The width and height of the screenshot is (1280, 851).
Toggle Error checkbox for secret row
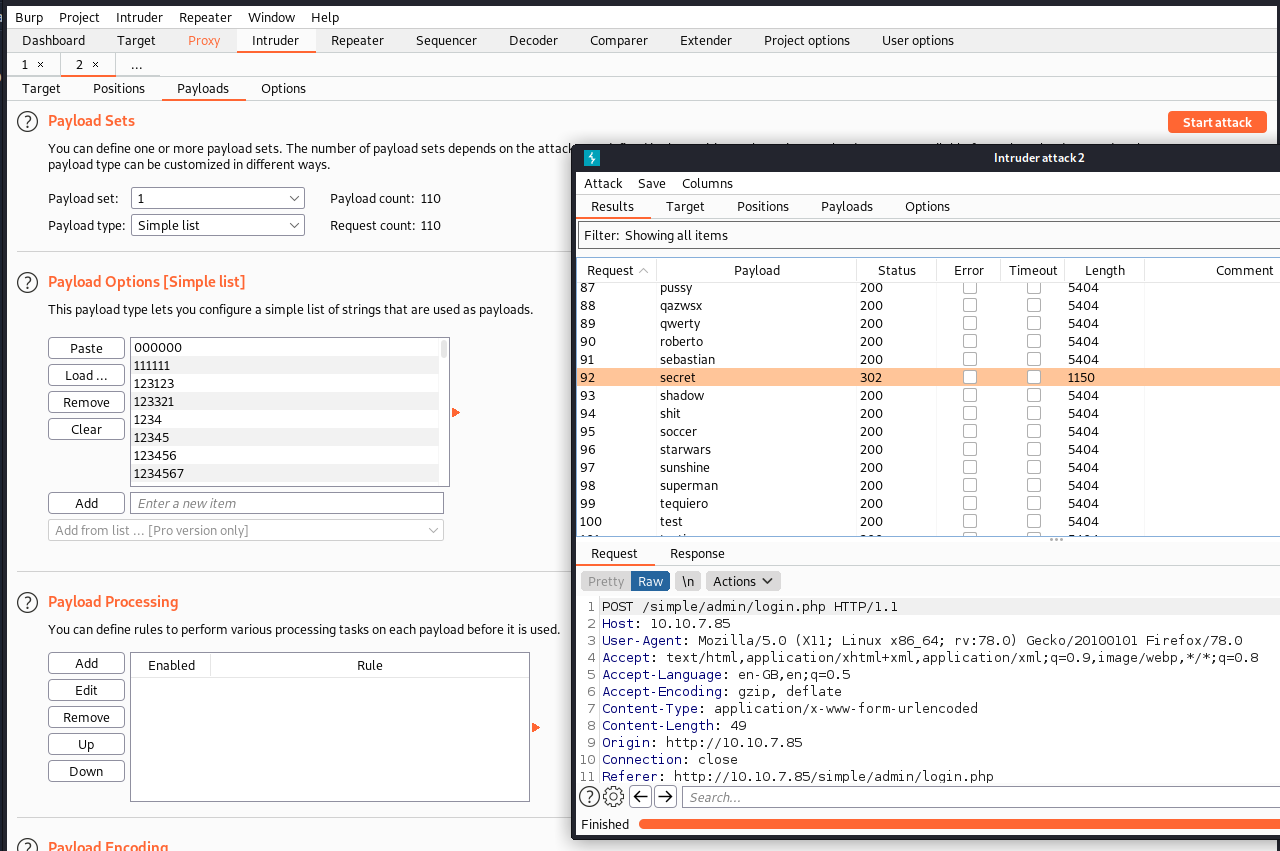pyautogui.click(x=969, y=377)
